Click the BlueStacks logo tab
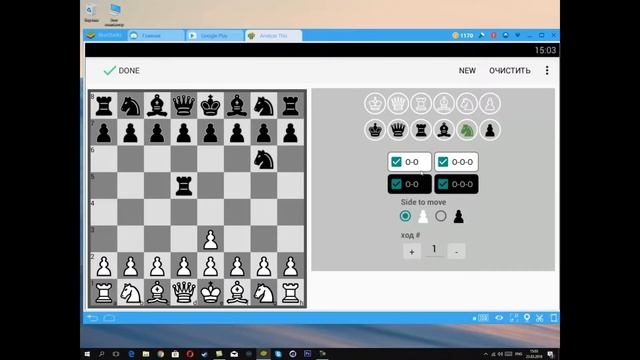 click(105, 36)
